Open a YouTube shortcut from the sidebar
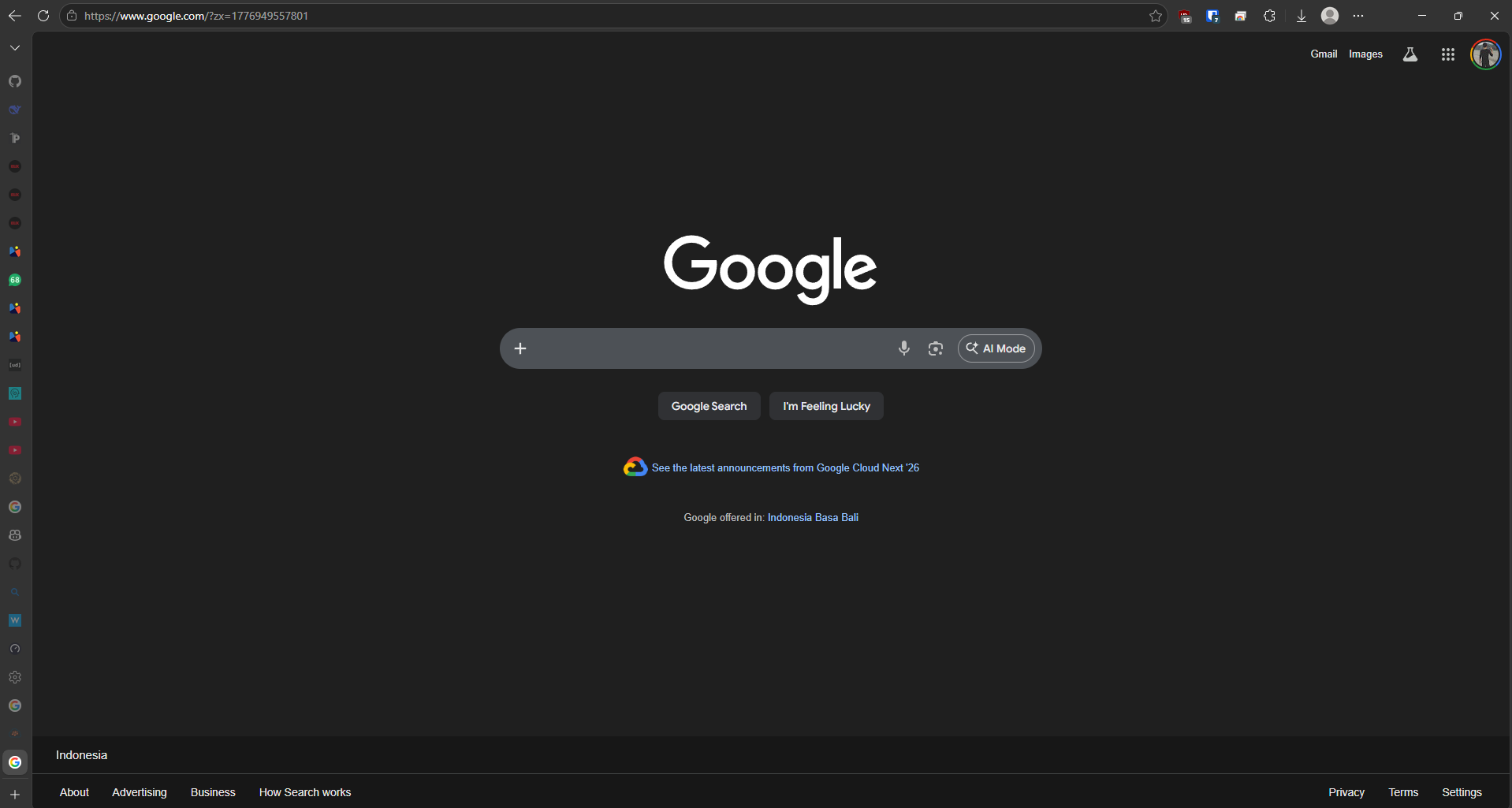This screenshot has width=1512, height=808. point(14,422)
